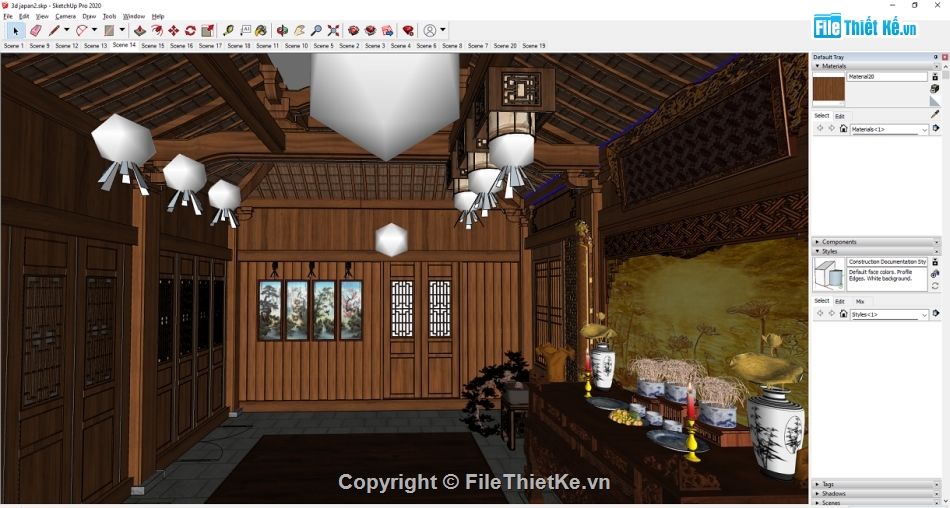Open the Extension Warehouse
Screen dimensions: 950x508
(x=371, y=30)
